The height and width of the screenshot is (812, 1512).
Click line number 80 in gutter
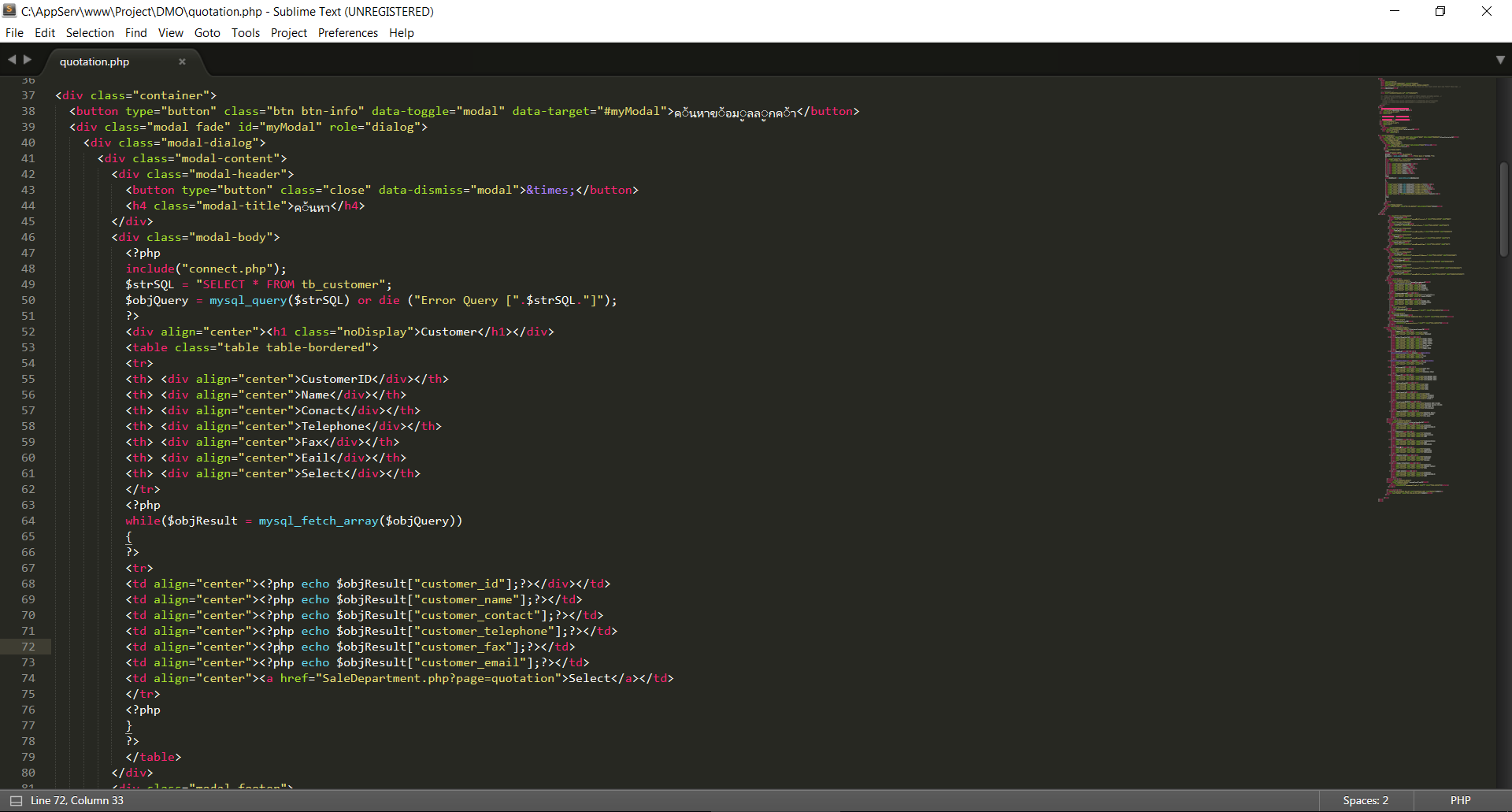pos(28,773)
